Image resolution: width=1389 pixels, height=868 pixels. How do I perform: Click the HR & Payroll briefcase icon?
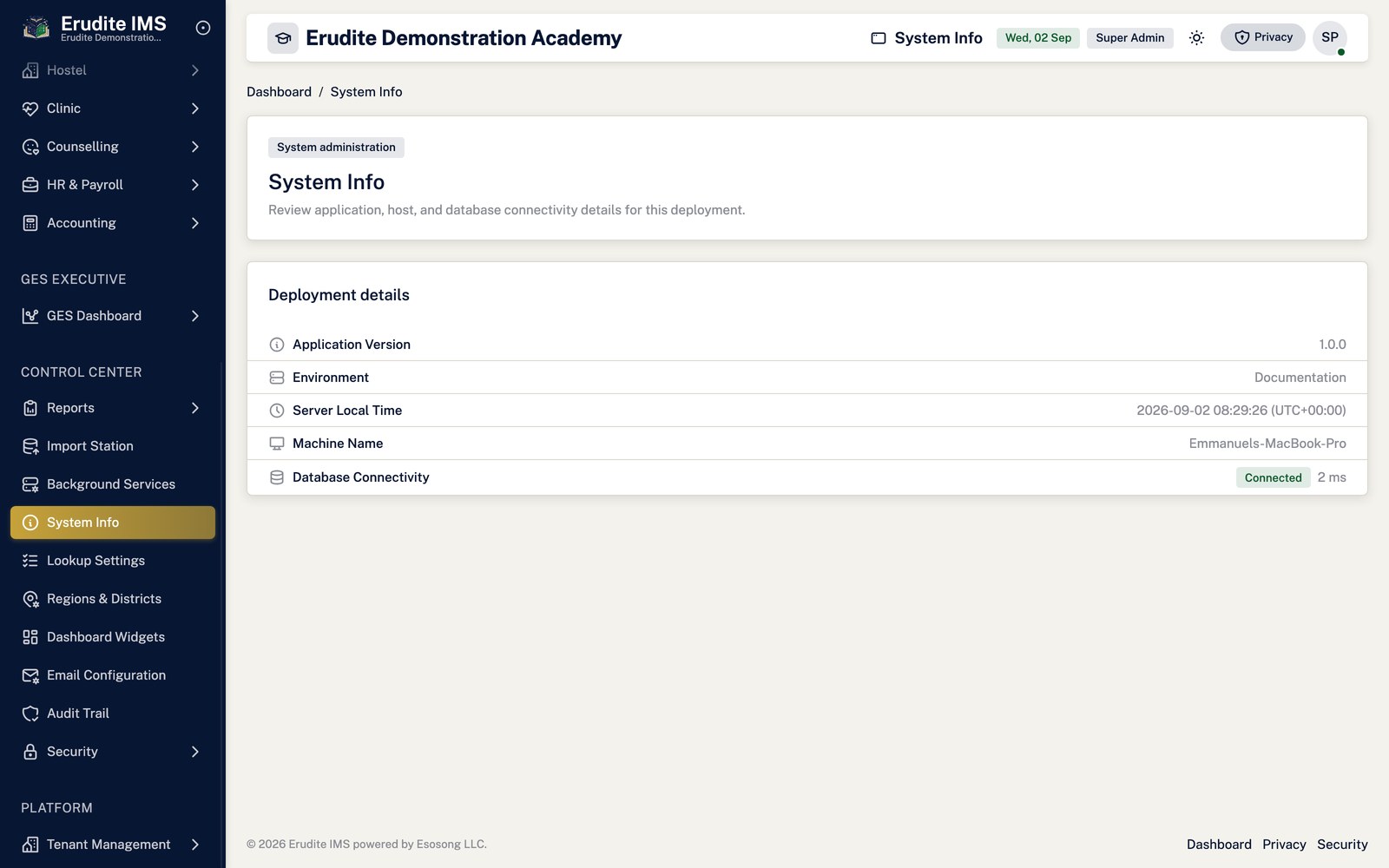(30, 185)
